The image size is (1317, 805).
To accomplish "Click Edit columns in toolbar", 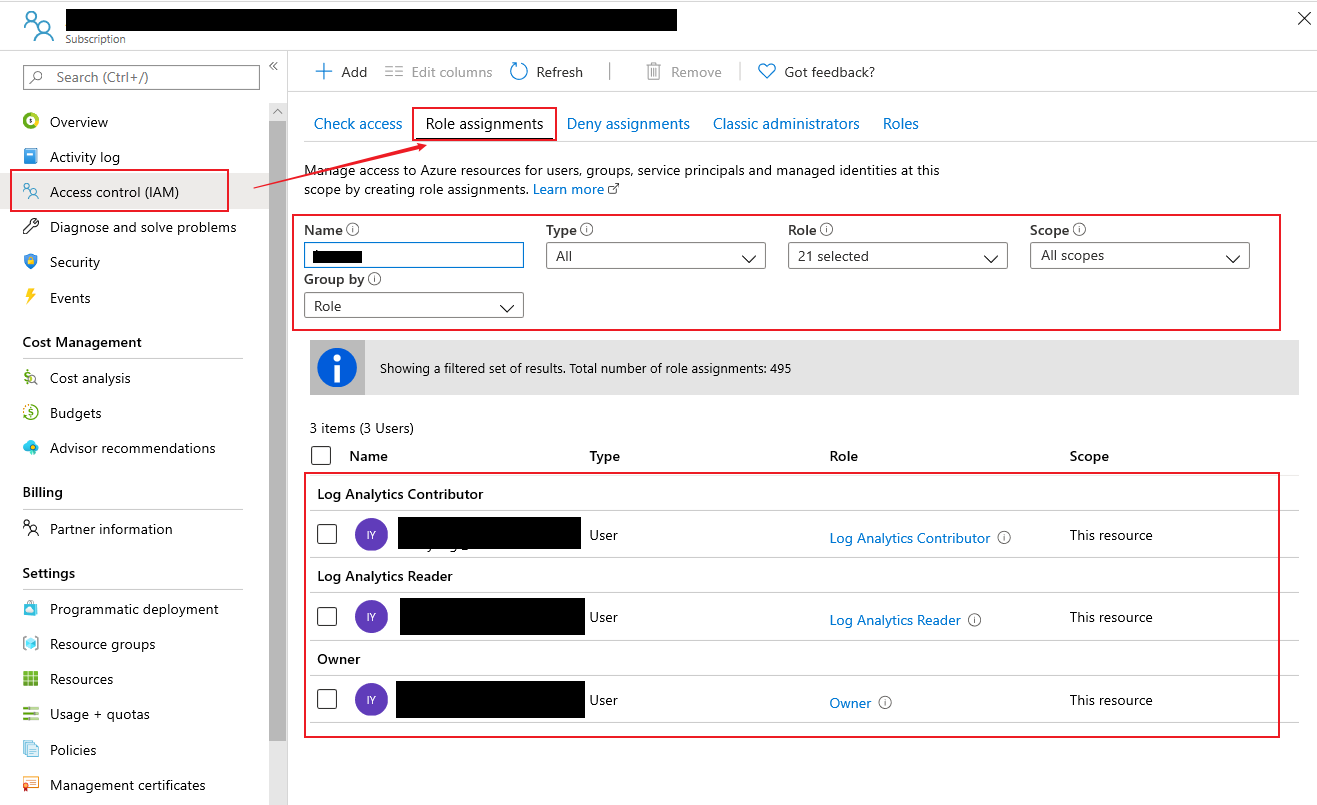I will point(439,72).
